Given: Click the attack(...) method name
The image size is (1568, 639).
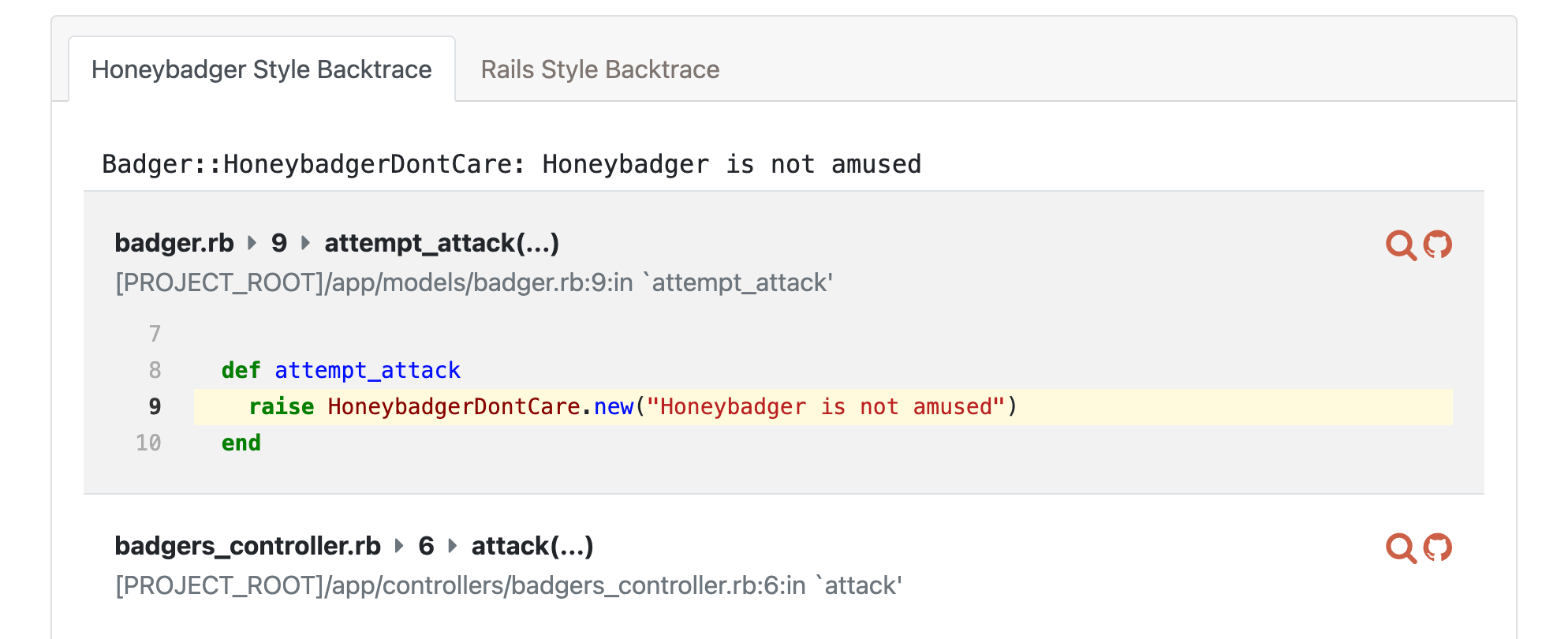Looking at the screenshot, I should coord(532,546).
